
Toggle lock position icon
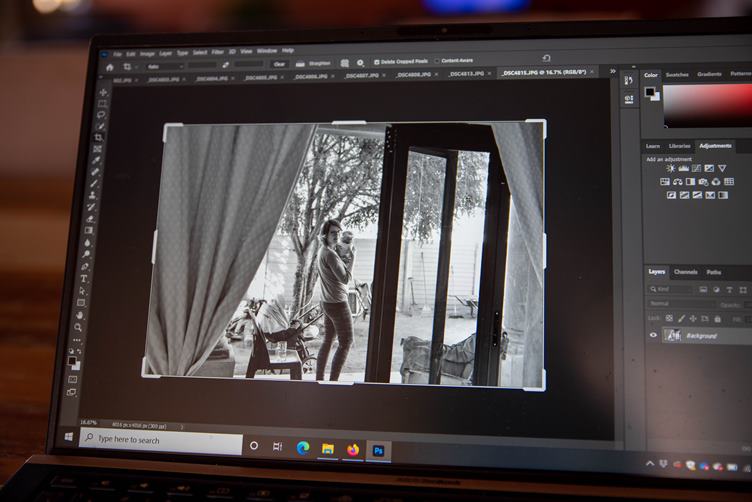coord(693,318)
